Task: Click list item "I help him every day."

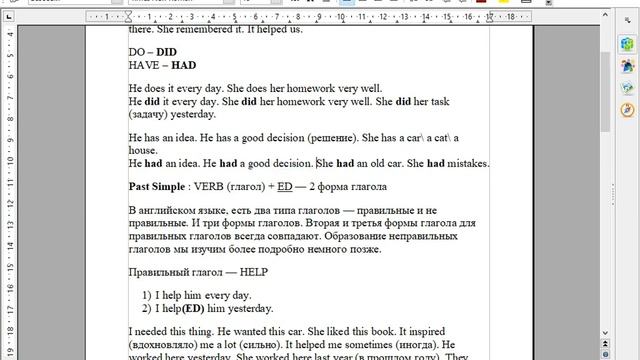Action: 203,296
